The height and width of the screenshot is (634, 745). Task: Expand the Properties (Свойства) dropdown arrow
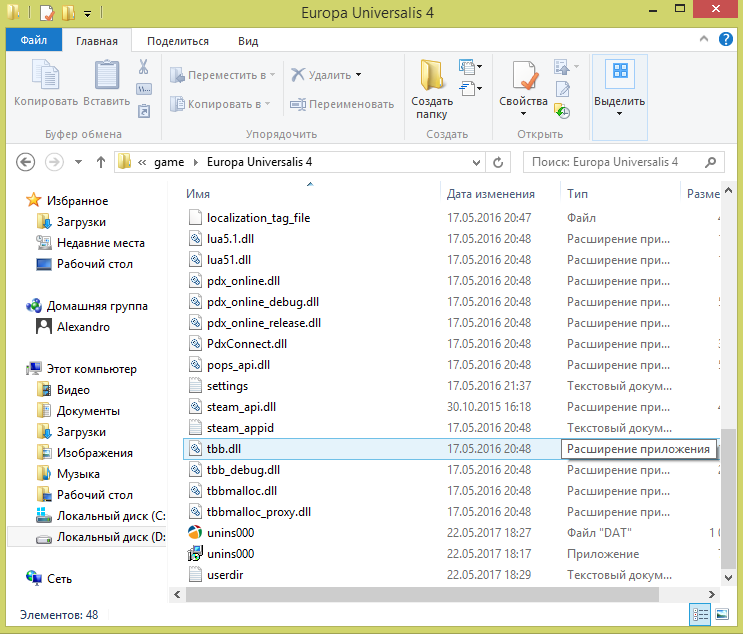pyautogui.click(x=524, y=114)
